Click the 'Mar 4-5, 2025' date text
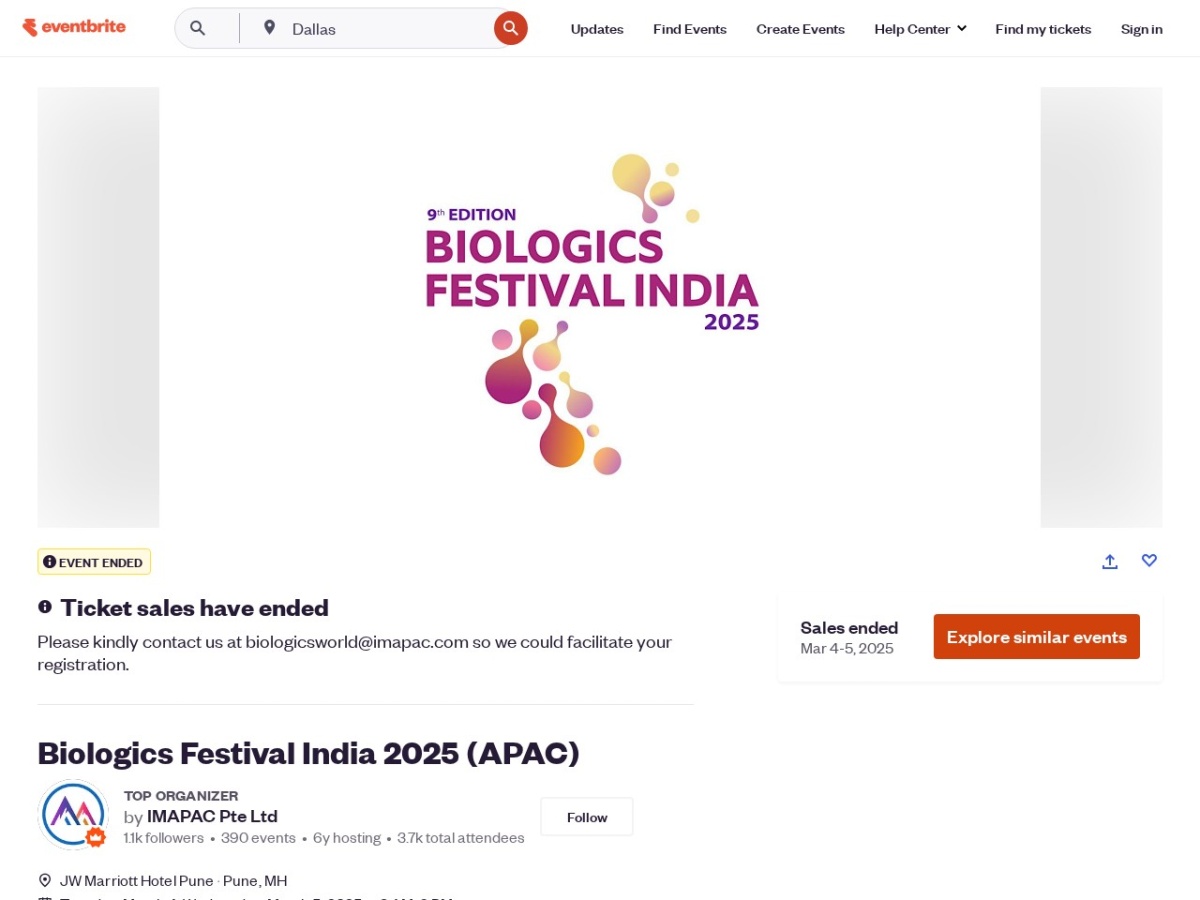 [847, 649]
